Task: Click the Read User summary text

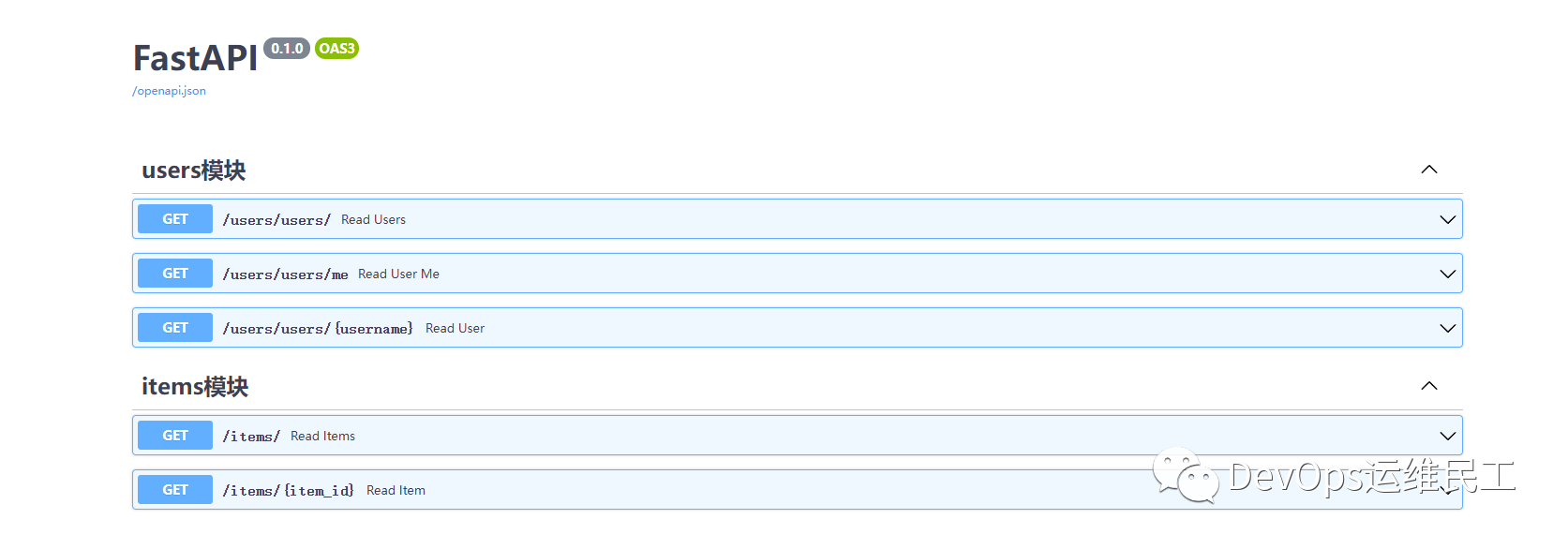Action: point(455,328)
